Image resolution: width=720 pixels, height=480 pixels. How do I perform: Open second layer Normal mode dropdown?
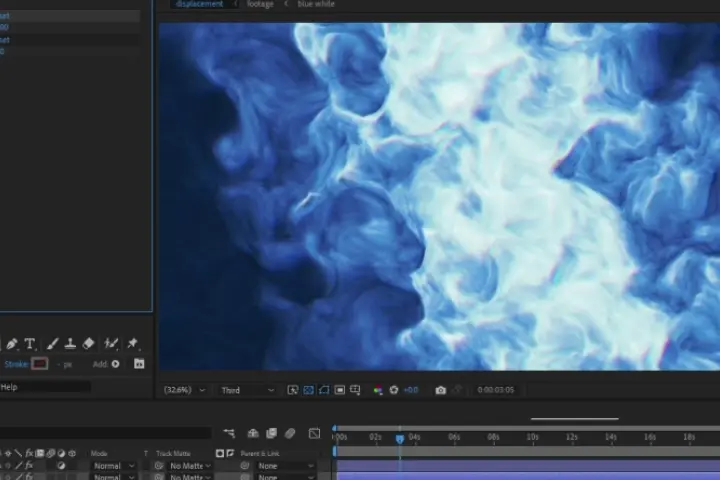[114, 476]
